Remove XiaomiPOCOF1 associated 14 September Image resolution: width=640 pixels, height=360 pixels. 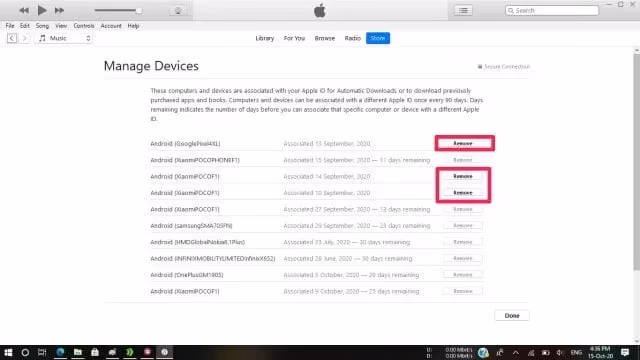463,176
